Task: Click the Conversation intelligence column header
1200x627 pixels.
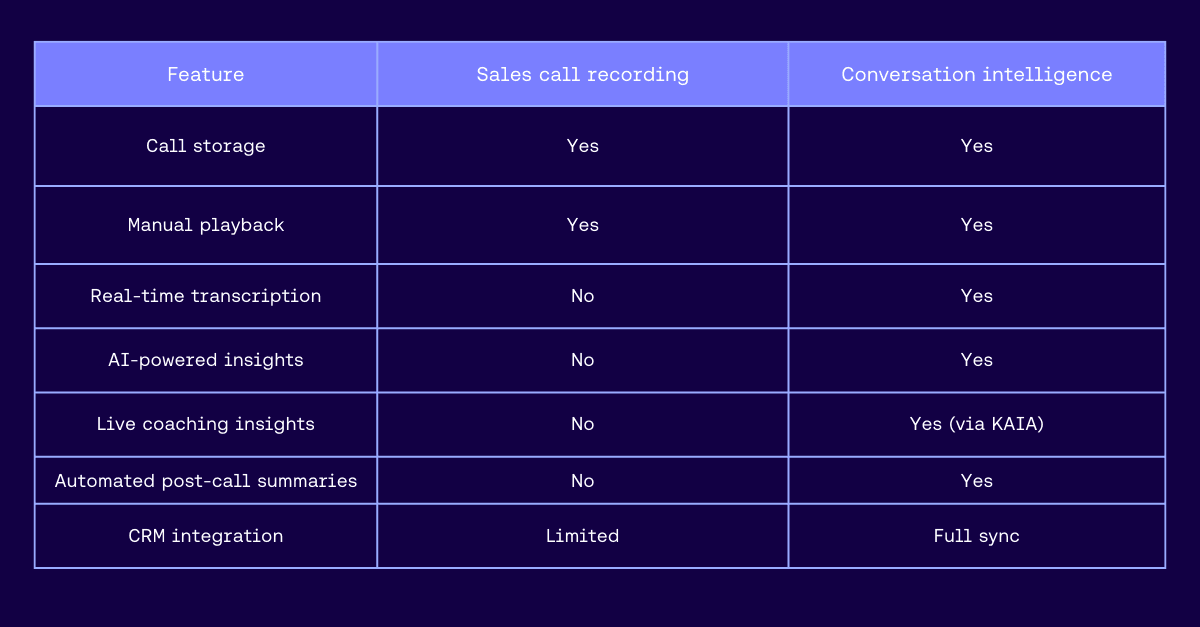Action: pos(976,74)
